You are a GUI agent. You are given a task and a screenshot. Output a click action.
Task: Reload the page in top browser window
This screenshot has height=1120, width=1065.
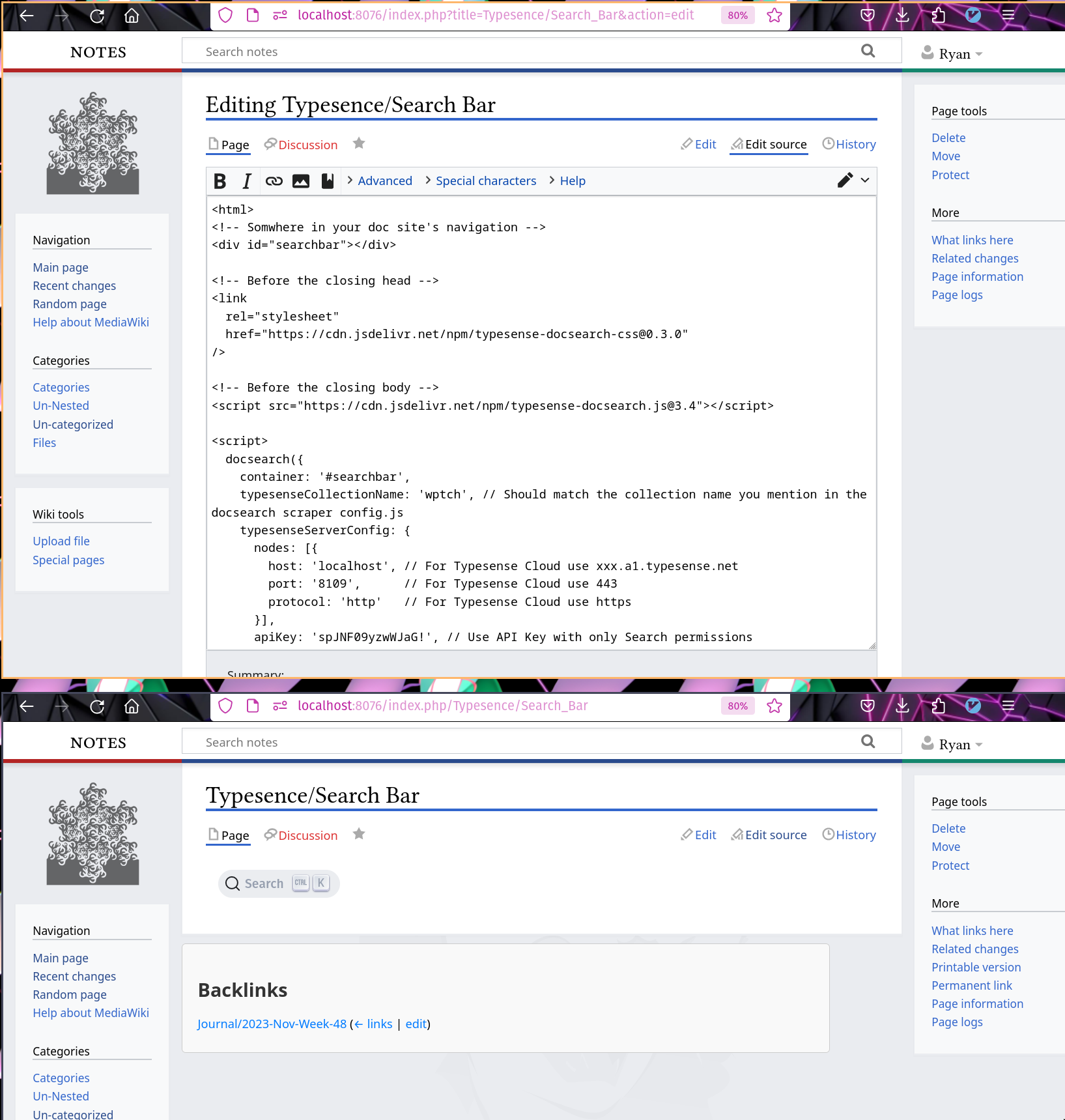pos(97,16)
